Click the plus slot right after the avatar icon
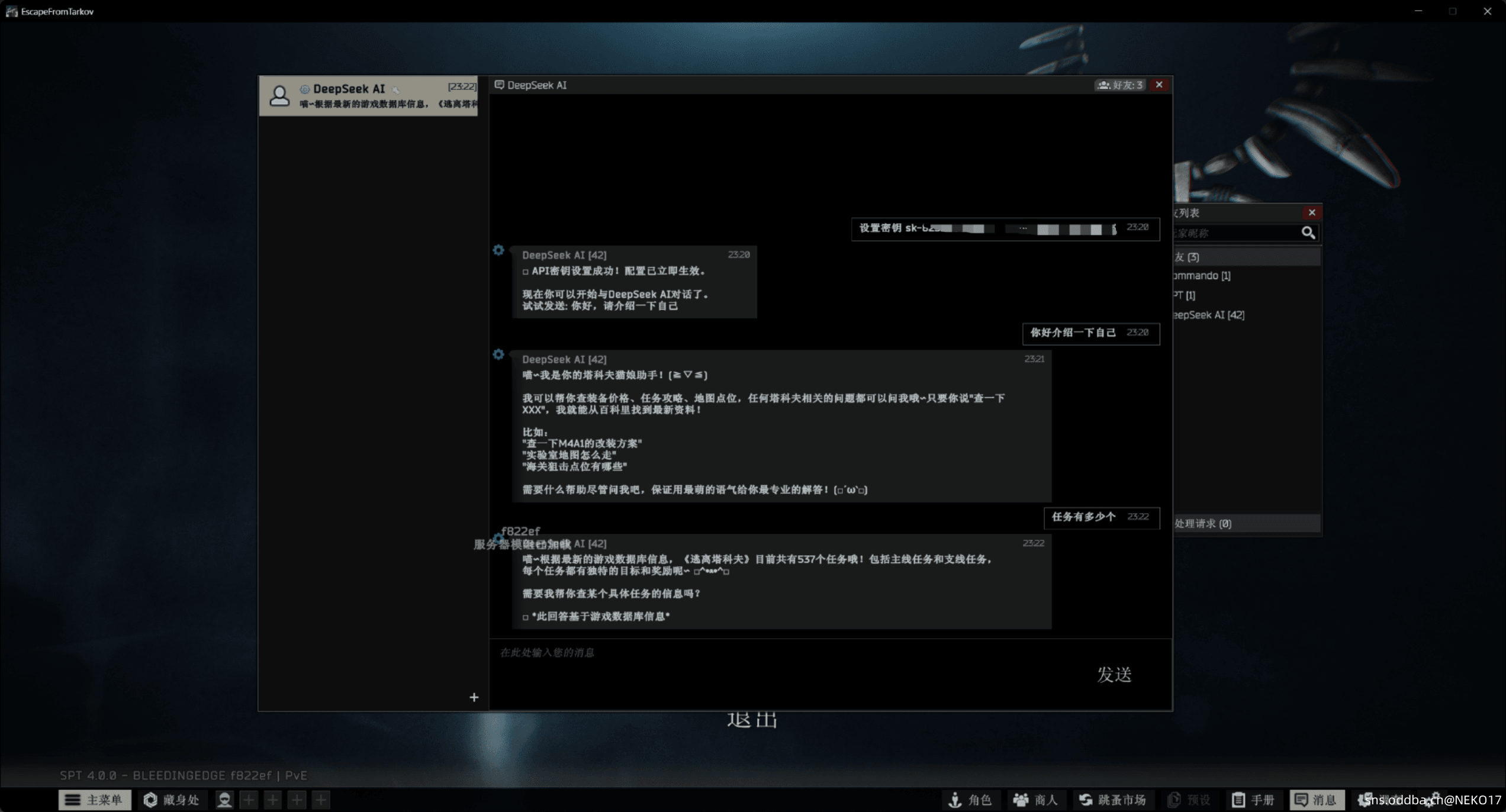This screenshot has width=1506, height=812. pyautogui.click(x=249, y=800)
